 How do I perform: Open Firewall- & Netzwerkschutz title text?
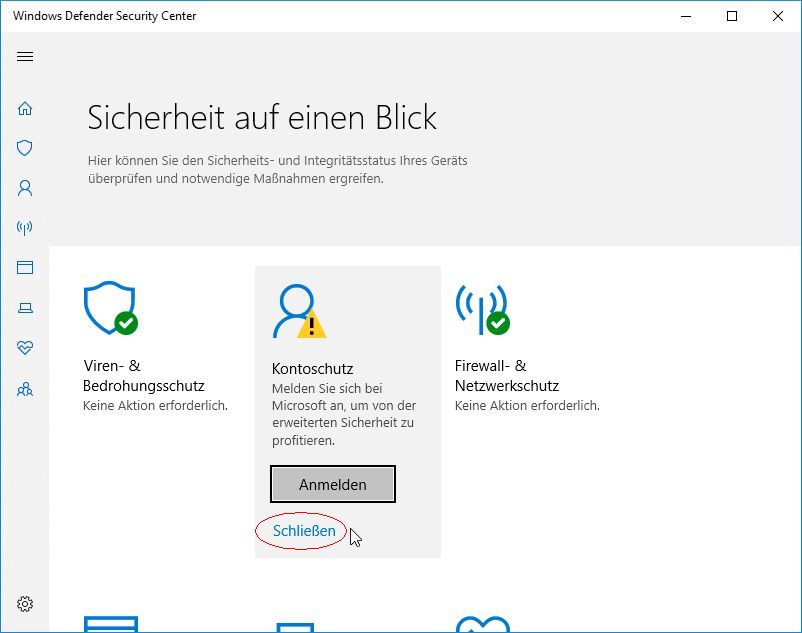coord(507,376)
